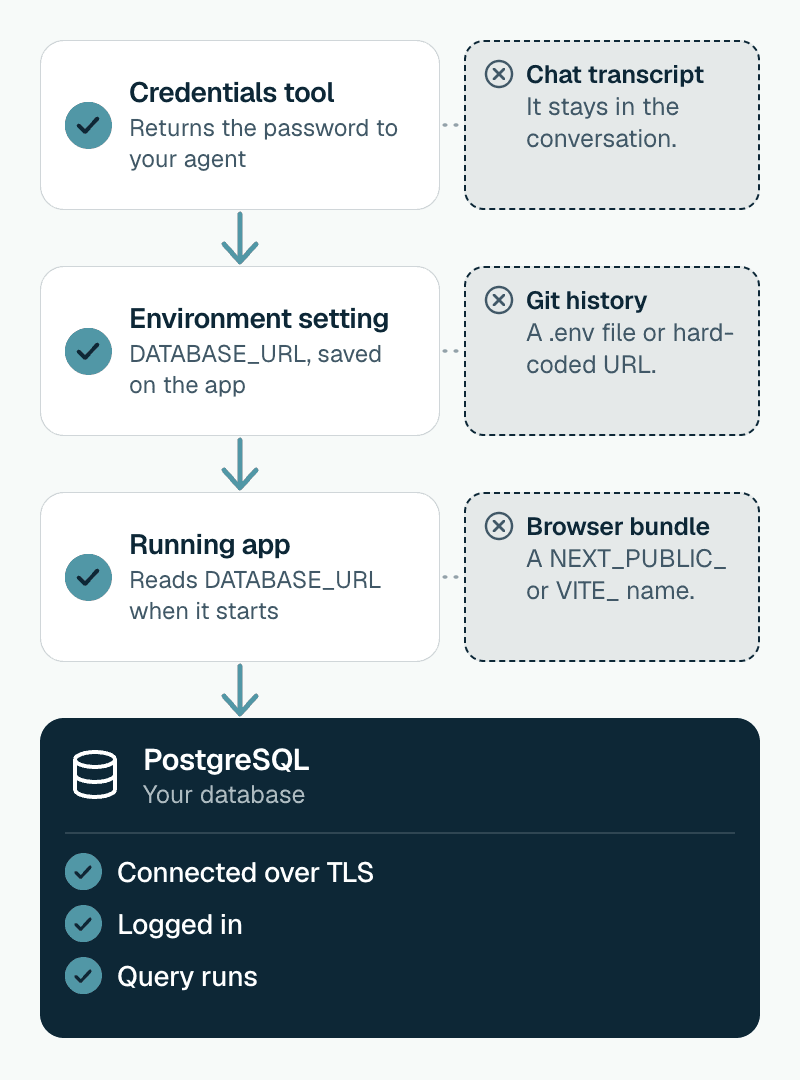The width and height of the screenshot is (800, 1080).
Task: Click the Environment setting checkmark icon
Action: coord(88,351)
